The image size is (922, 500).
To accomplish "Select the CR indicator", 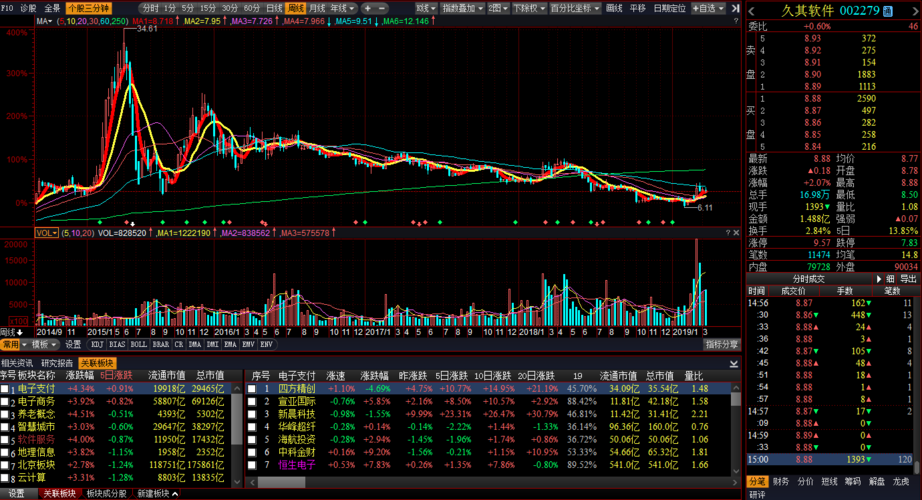I will click(179, 345).
